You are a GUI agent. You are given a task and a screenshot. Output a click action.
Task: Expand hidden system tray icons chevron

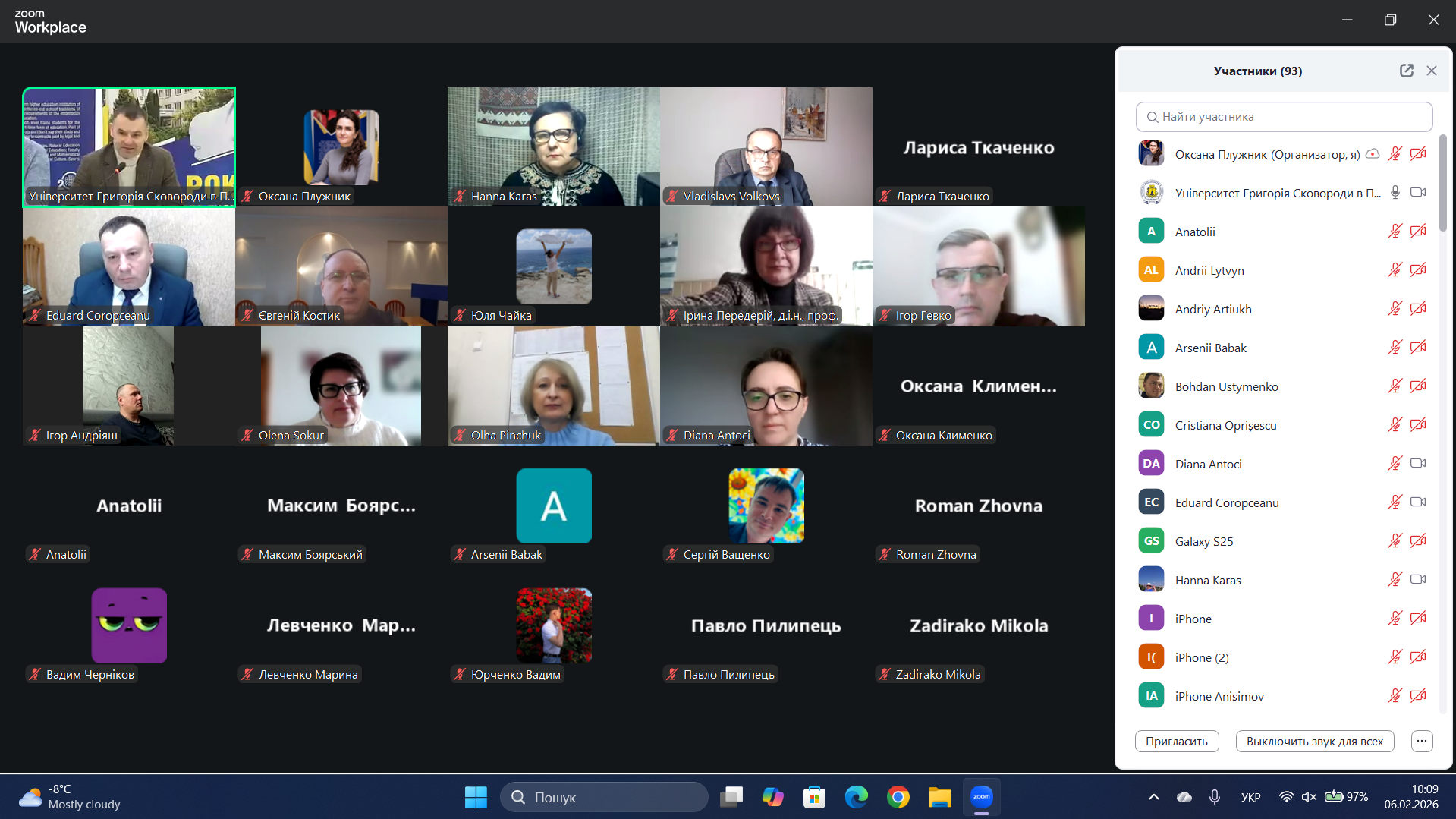[x=1153, y=797]
